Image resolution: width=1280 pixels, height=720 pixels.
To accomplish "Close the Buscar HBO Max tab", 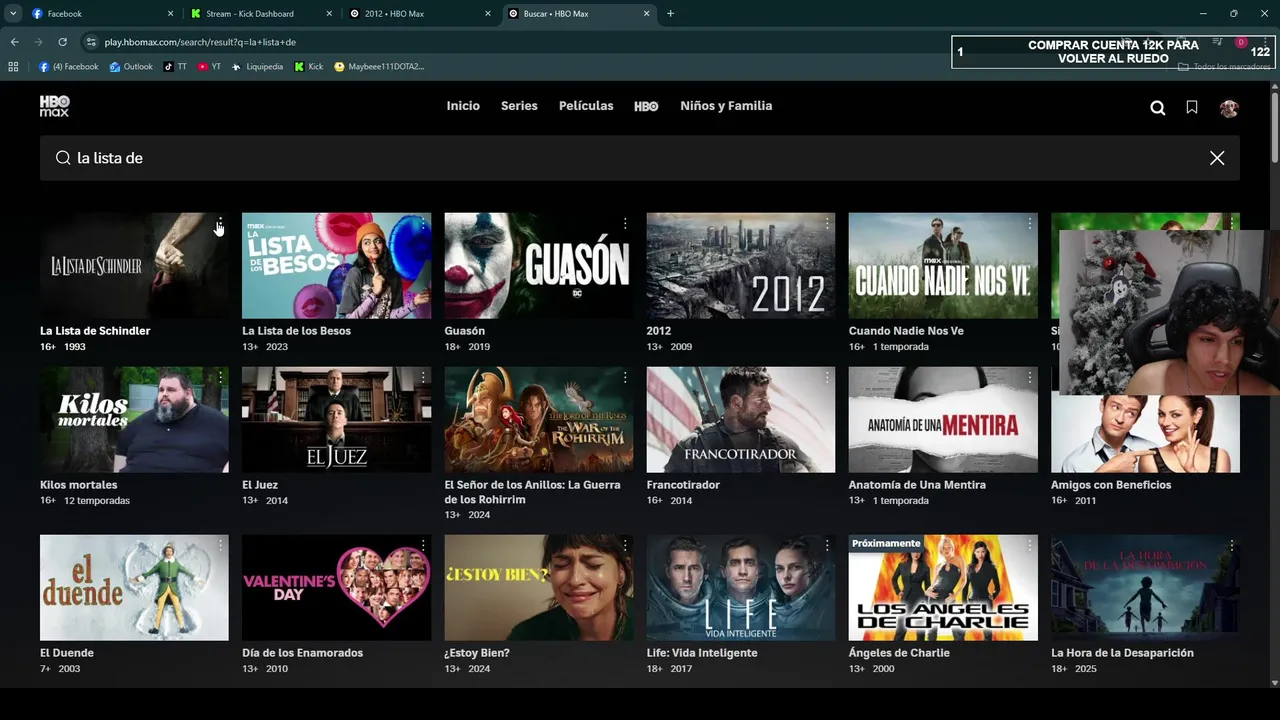I will coord(646,14).
